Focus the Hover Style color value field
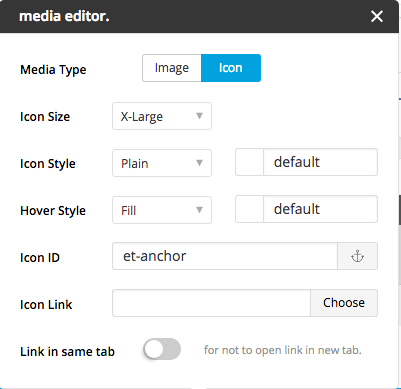This screenshot has height=389, width=401. [x=320, y=209]
